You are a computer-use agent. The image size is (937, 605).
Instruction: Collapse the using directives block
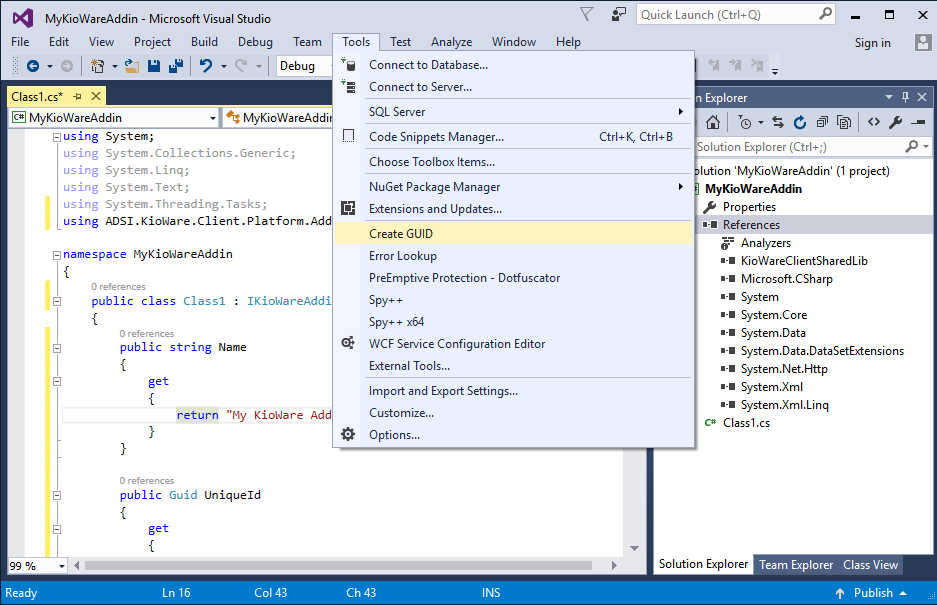[57, 137]
